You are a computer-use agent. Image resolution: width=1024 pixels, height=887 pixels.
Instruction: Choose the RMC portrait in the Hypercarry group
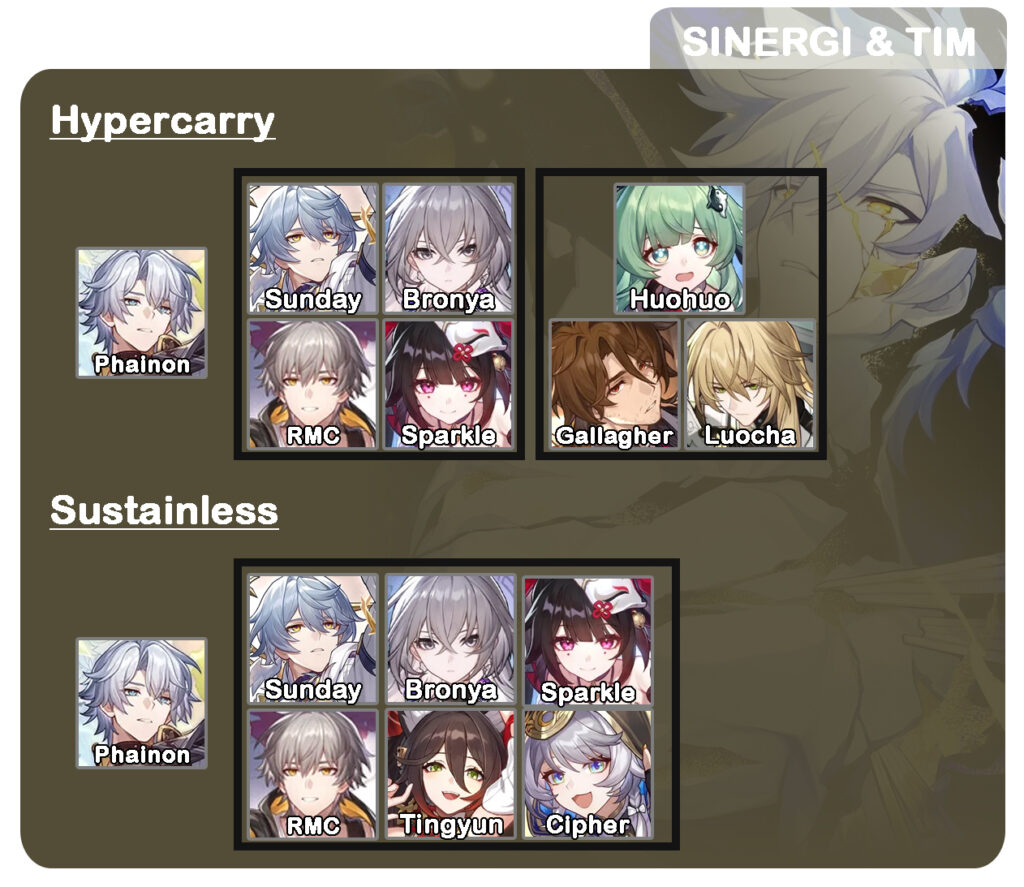(x=313, y=384)
